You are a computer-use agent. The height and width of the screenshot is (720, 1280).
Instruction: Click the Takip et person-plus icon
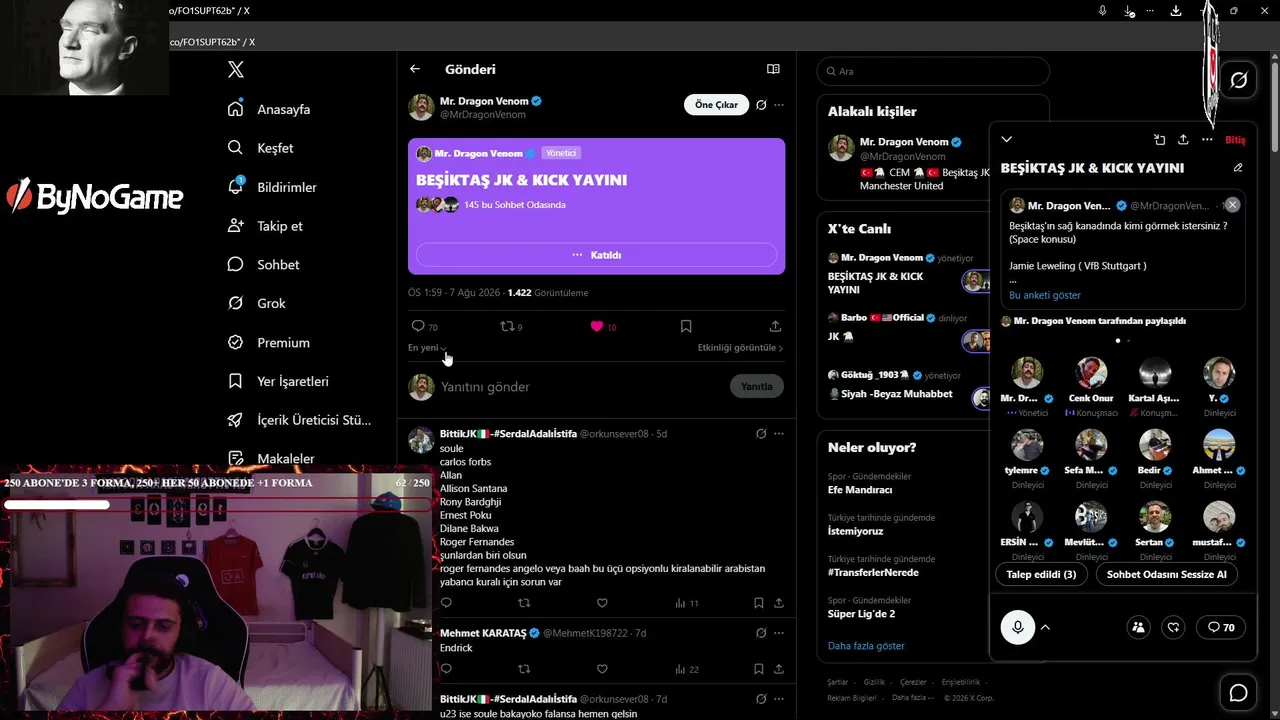point(236,225)
